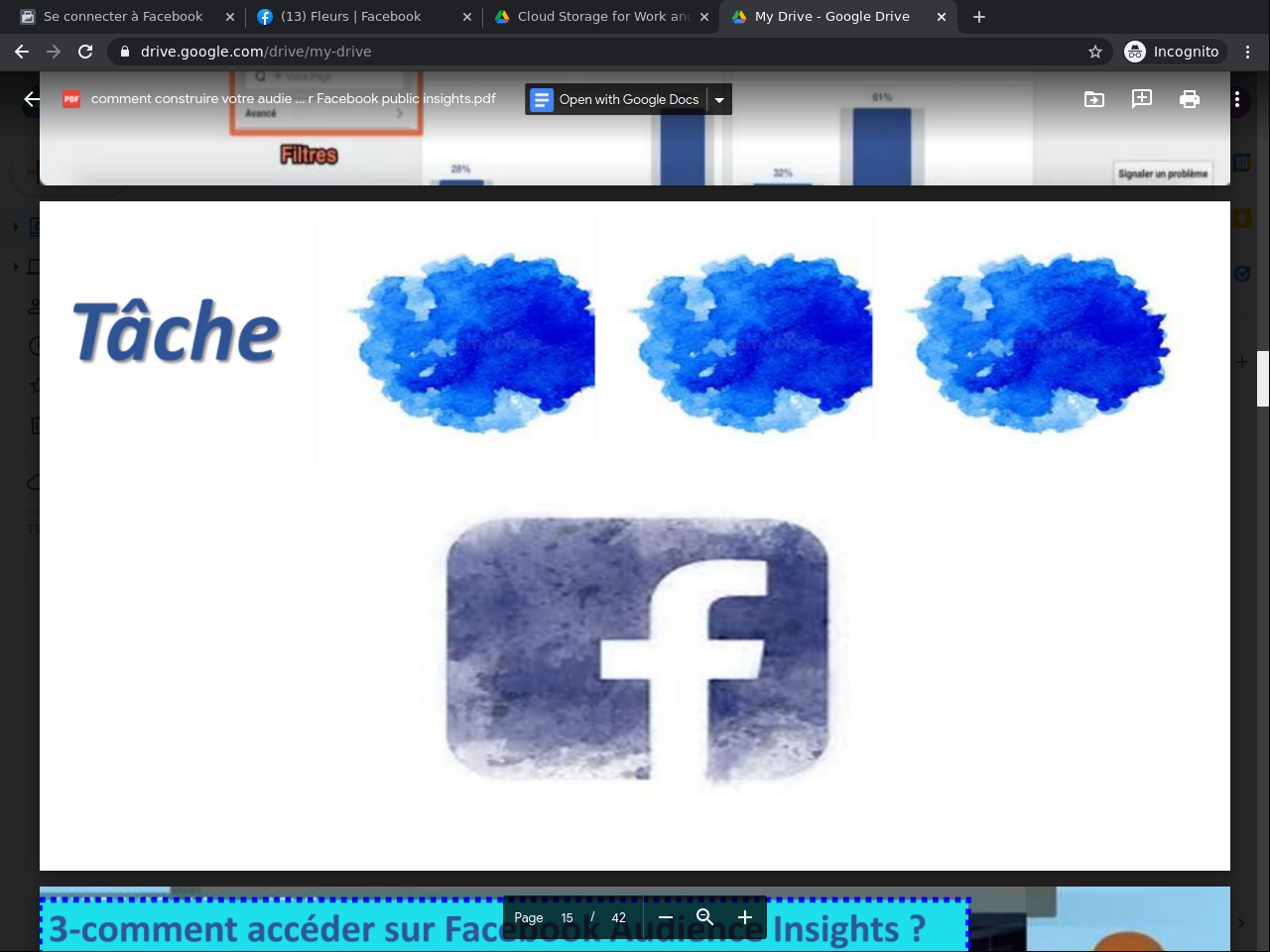Click the Add shortcut to Drive icon

click(x=1094, y=99)
